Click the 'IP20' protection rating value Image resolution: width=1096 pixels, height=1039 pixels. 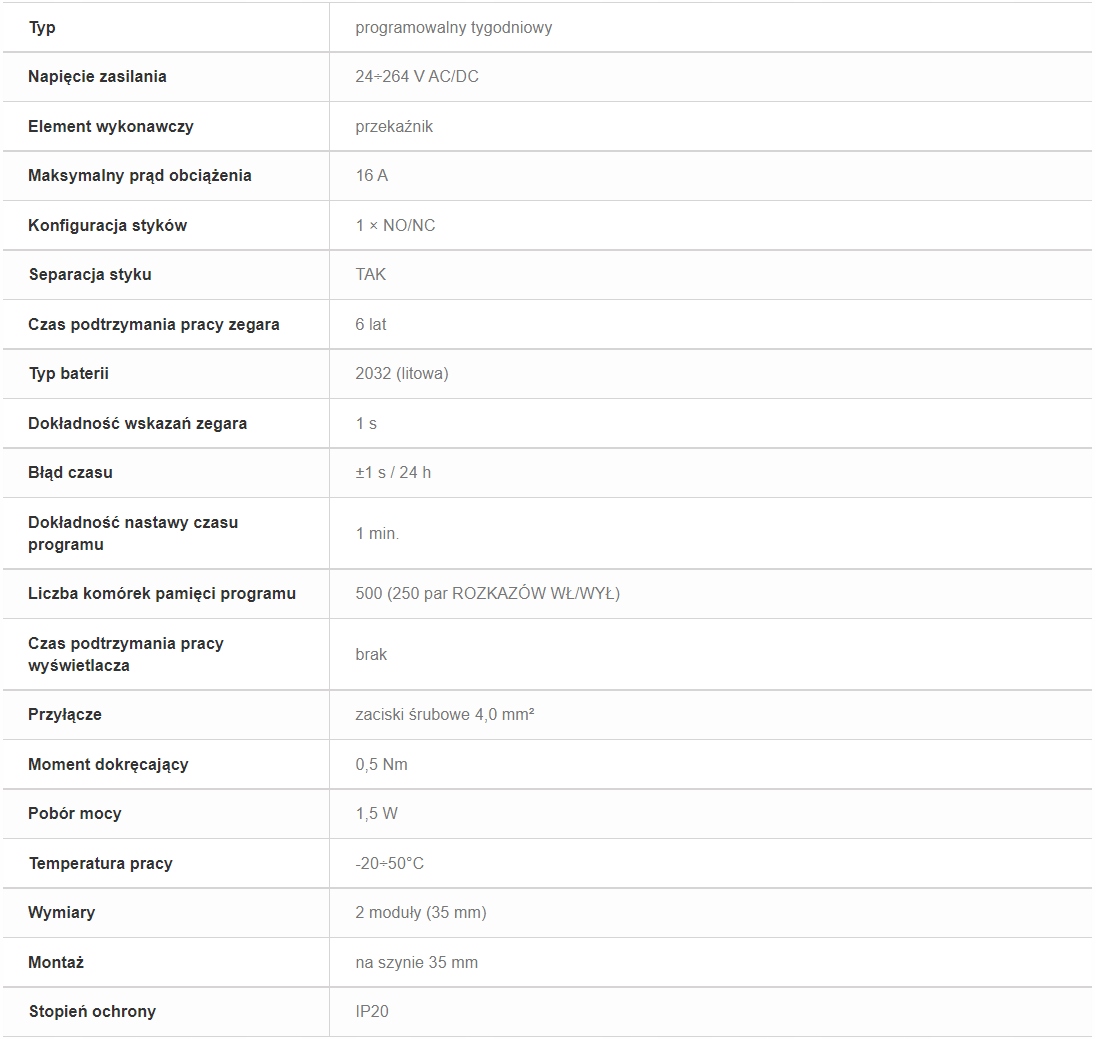tap(372, 1011)
